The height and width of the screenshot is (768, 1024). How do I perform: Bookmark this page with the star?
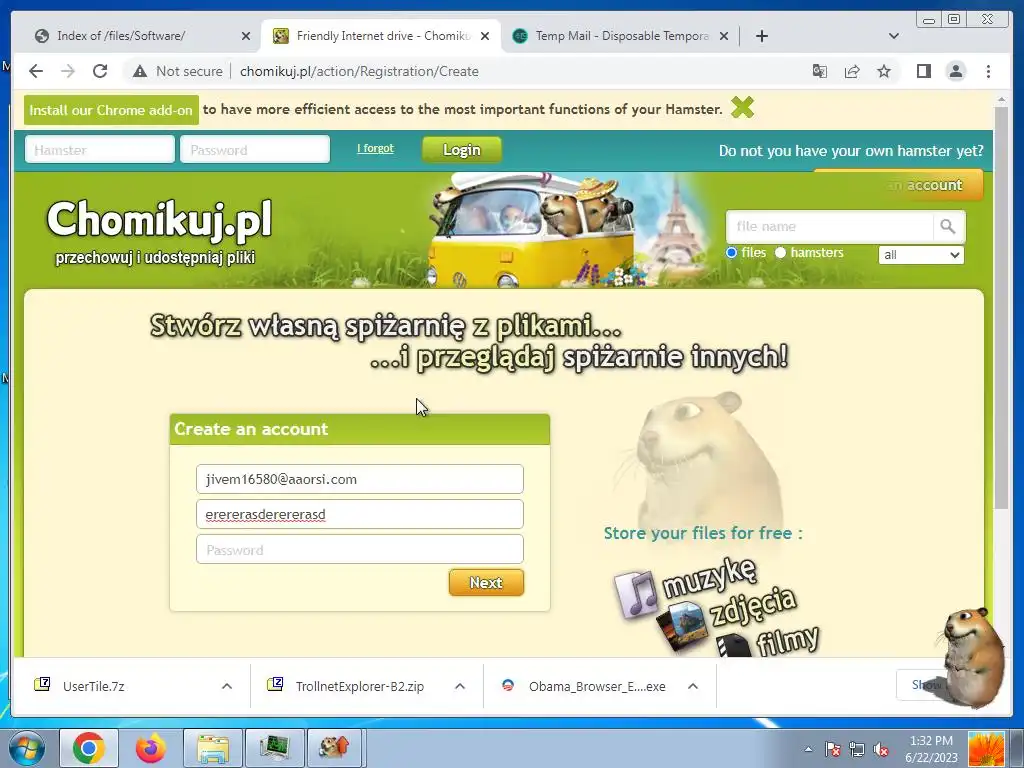click(x=884, y=71)
